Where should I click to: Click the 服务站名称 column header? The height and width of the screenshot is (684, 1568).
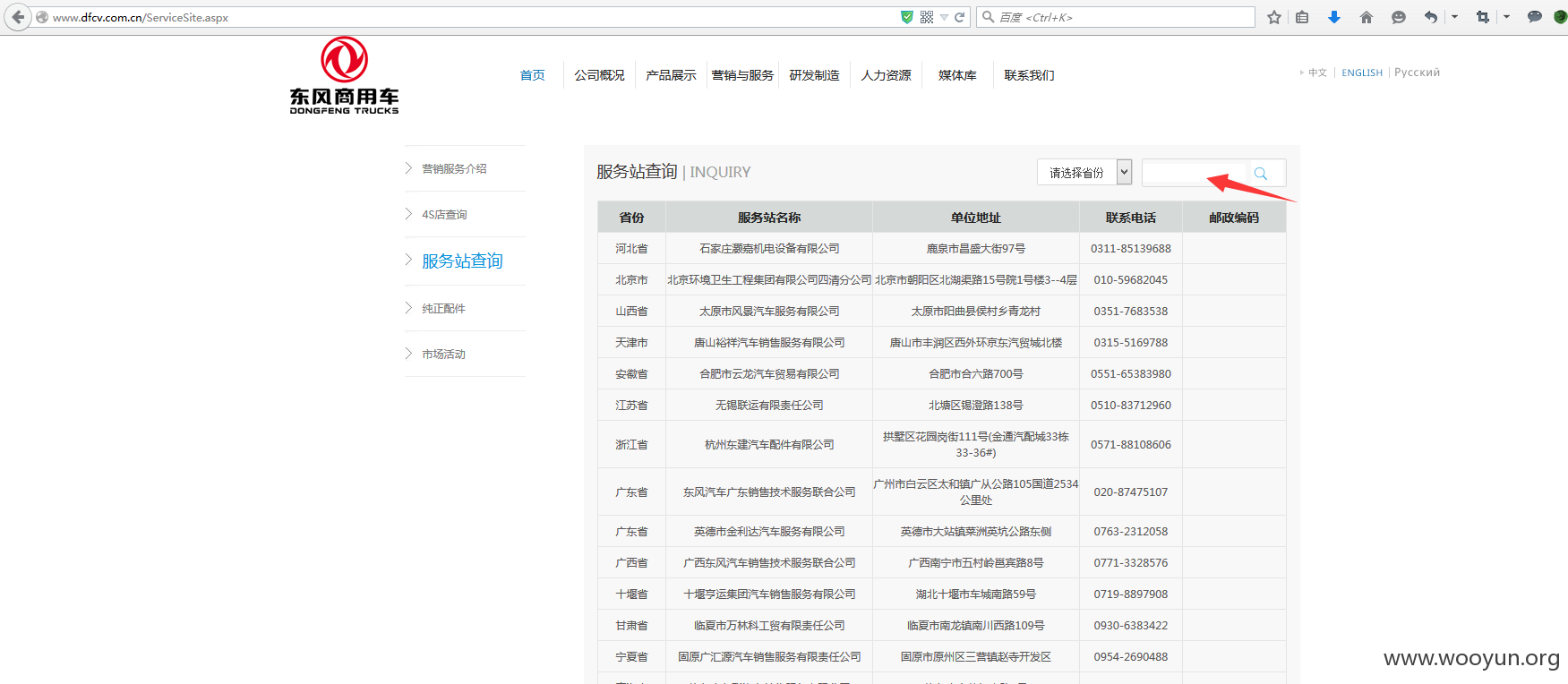click(769, 218)
